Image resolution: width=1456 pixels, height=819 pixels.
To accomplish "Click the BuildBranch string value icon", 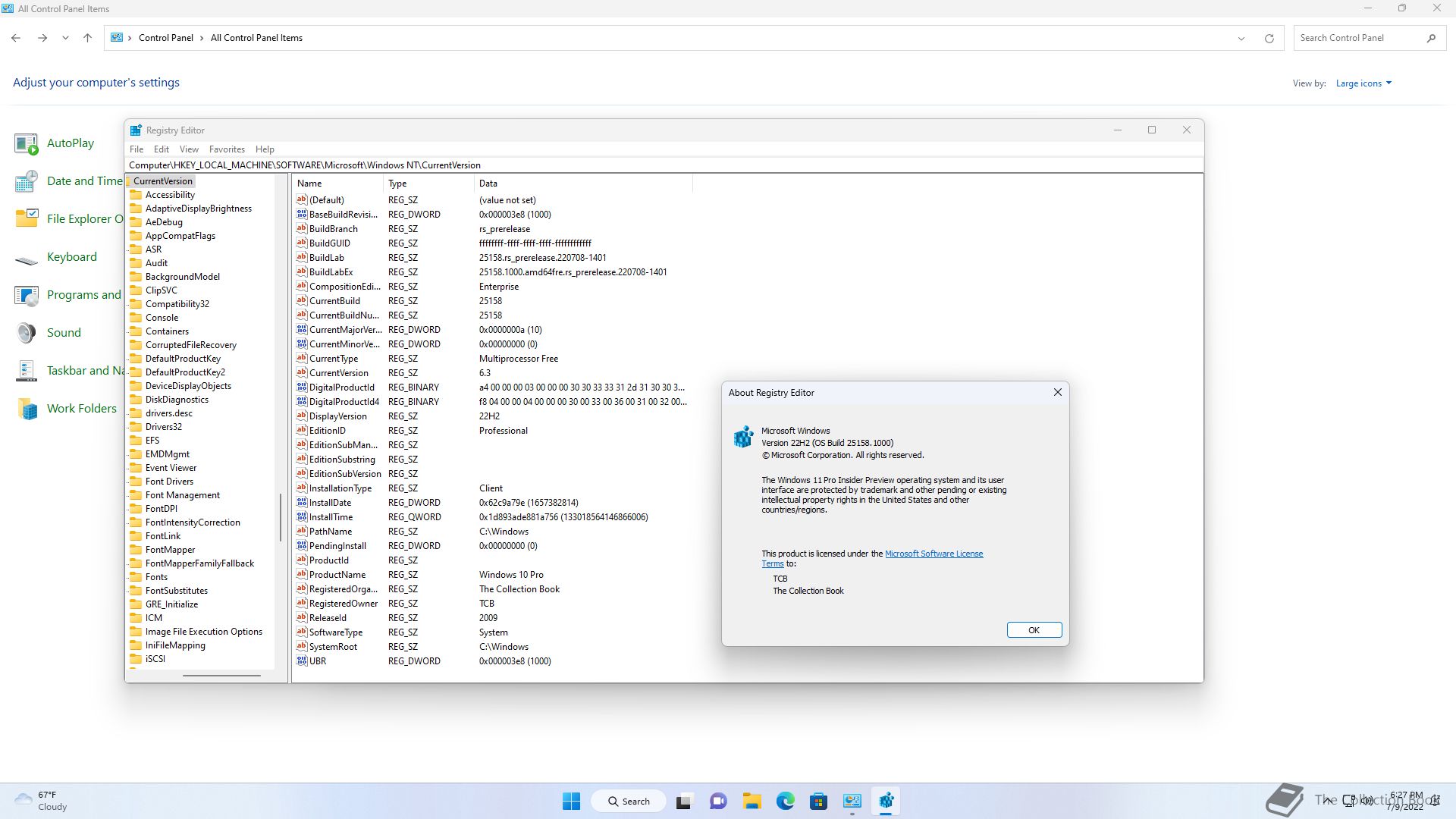I will (x=302, y=228).
